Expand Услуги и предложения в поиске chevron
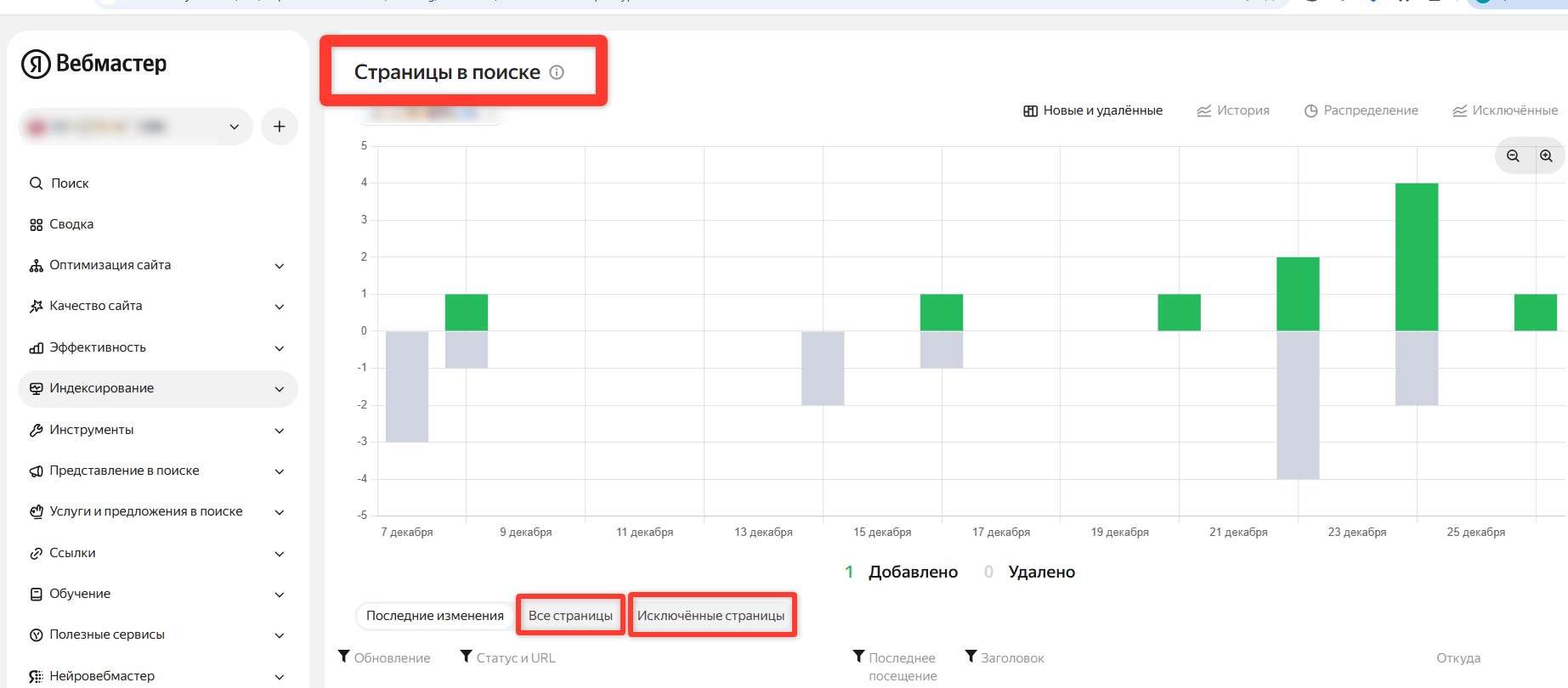This screenshot has height=688, width=1568. point(279,512)
